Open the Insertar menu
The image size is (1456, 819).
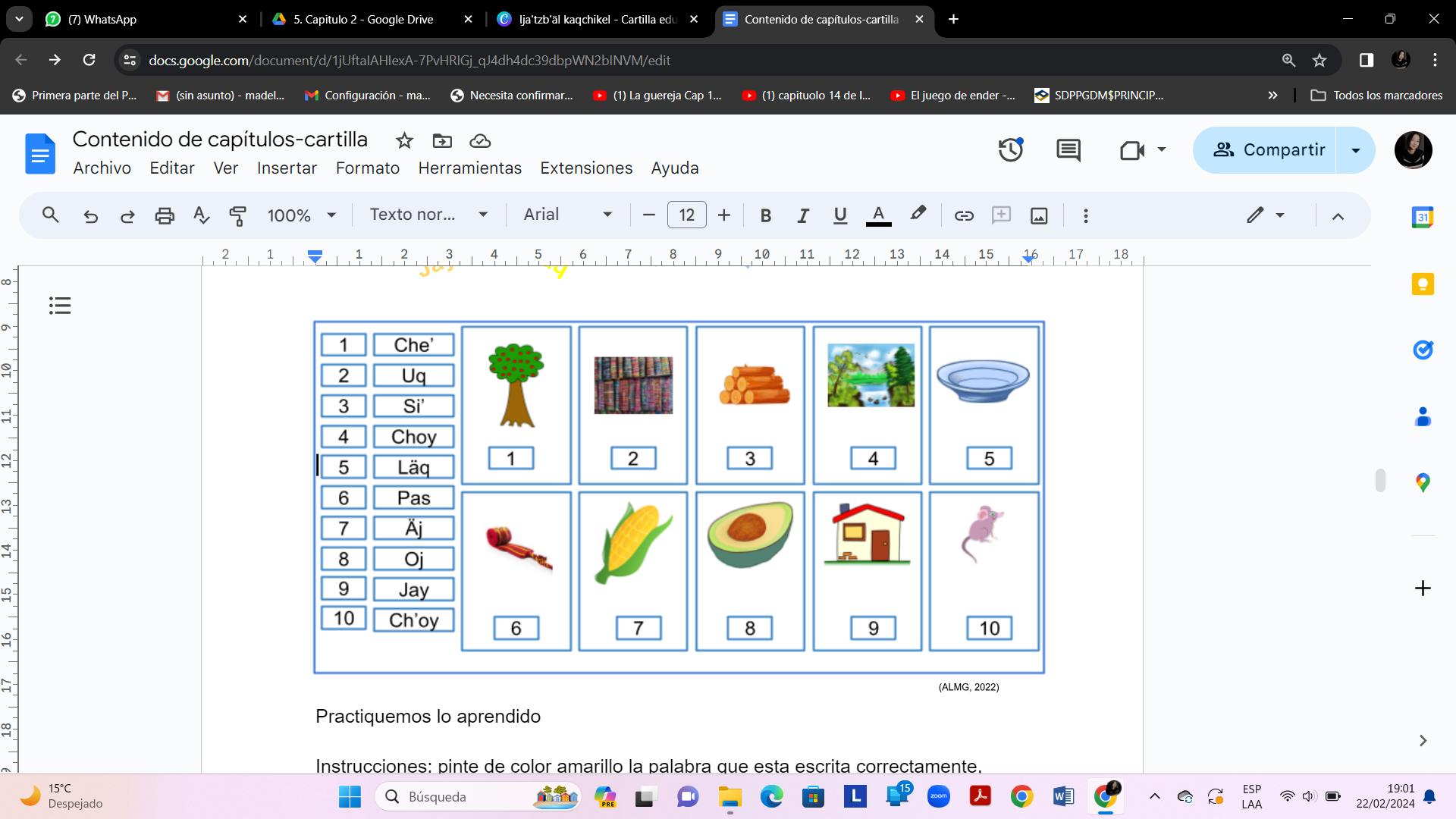point(287,168)
